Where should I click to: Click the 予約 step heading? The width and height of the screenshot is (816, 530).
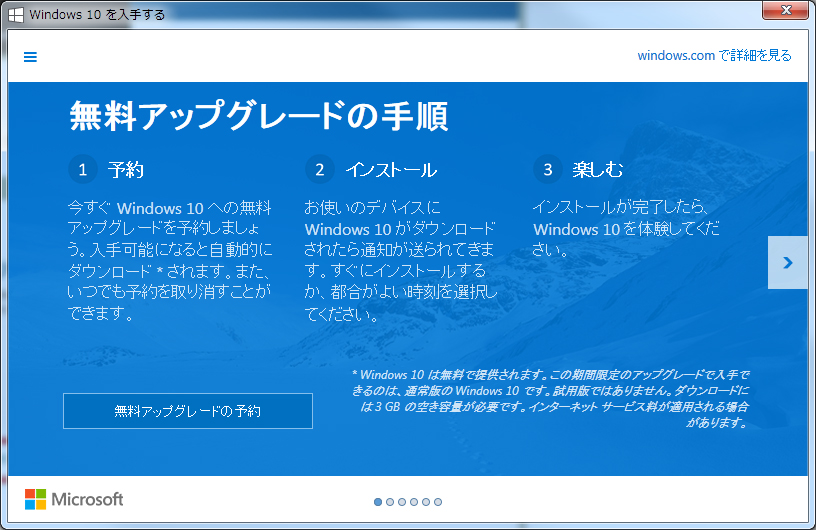point(125,170)
